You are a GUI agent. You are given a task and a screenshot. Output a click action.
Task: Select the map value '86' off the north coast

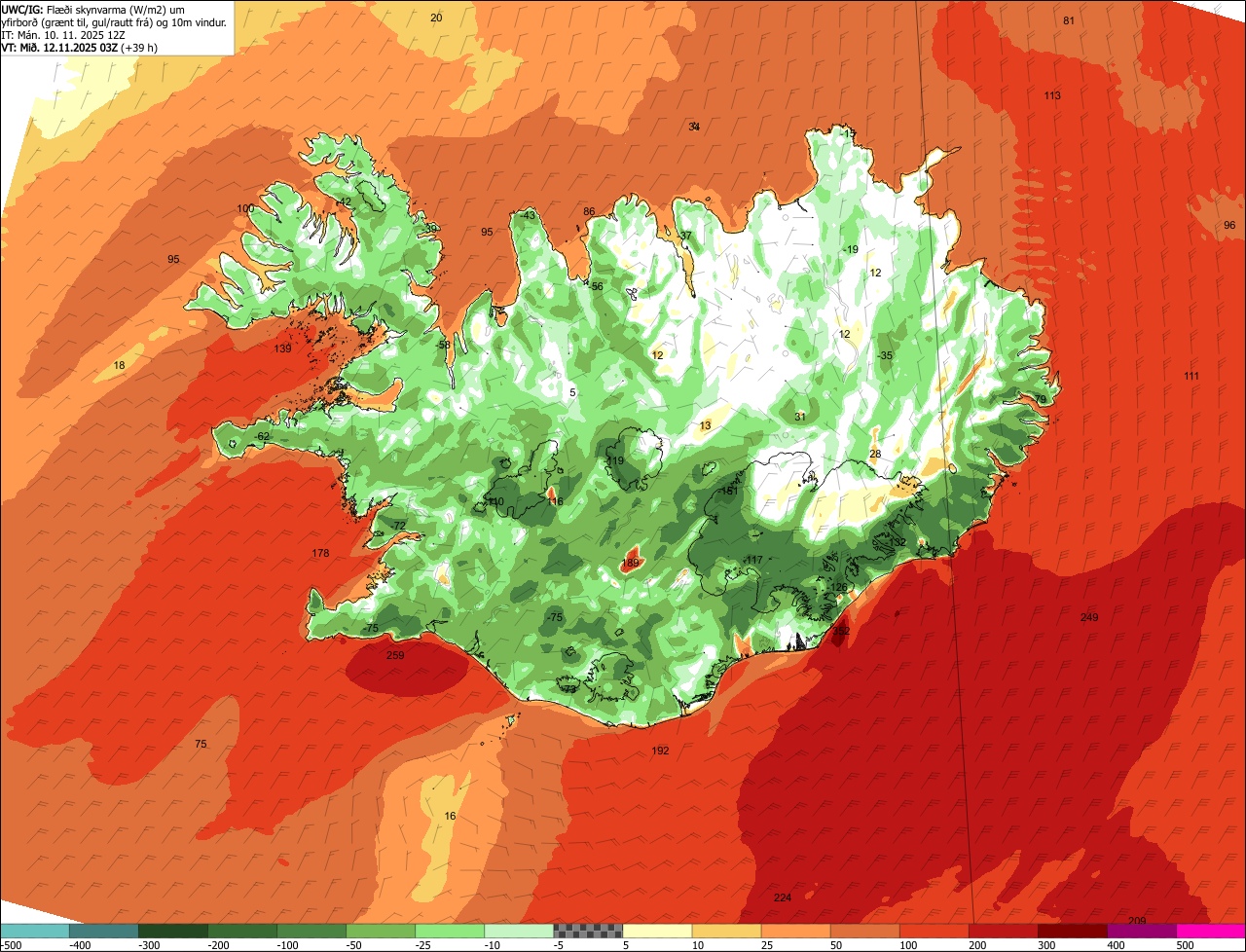point(589,211)
